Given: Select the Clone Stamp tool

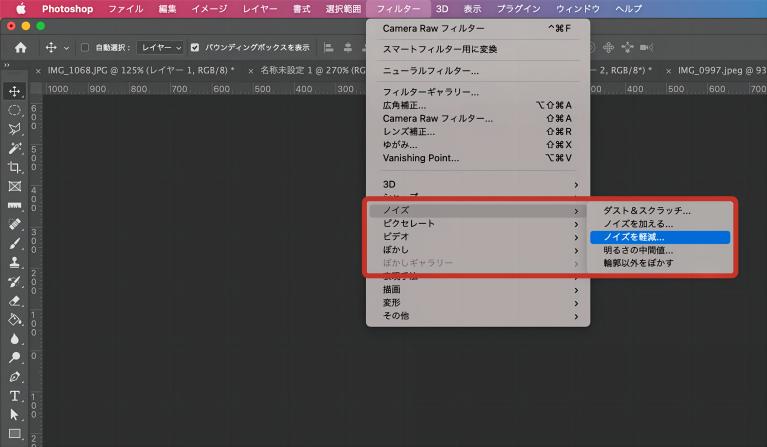Looking at the screenshot, I should [x=15, y=263].
